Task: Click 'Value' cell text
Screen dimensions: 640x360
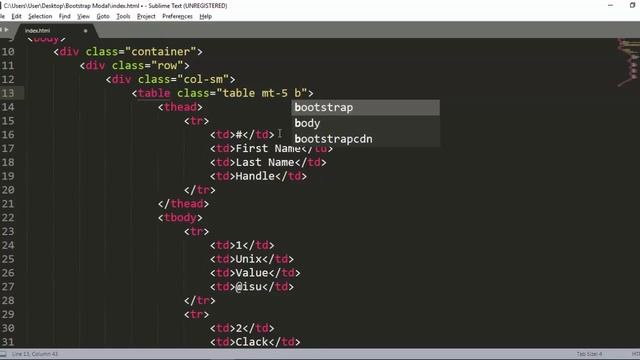Action: [x=252, y=273]
